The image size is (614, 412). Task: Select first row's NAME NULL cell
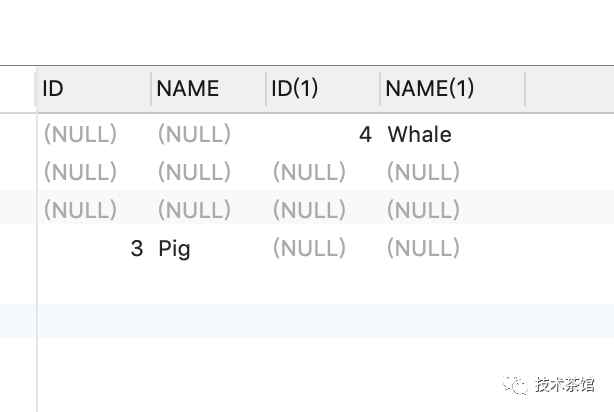195,134
